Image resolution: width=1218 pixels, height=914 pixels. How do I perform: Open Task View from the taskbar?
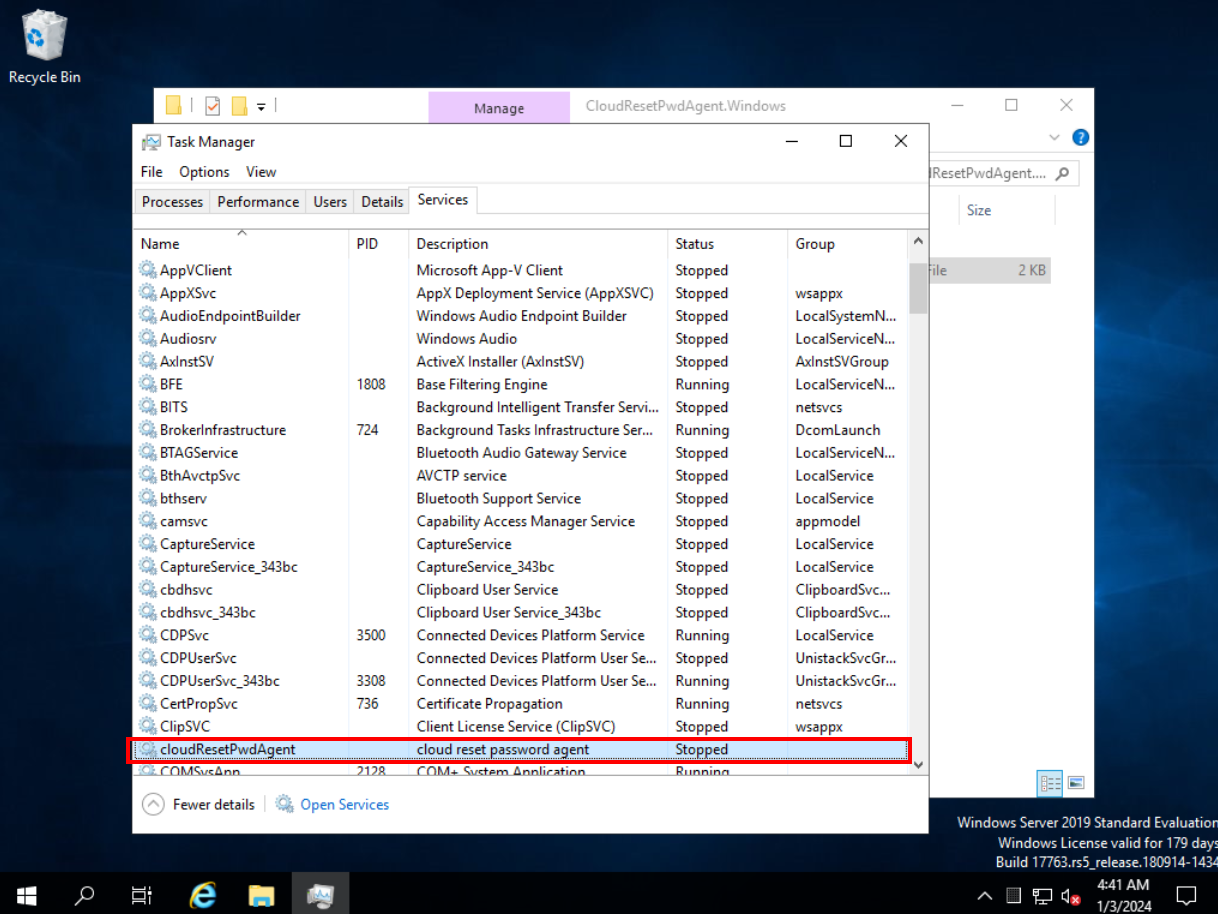[142, 894]
